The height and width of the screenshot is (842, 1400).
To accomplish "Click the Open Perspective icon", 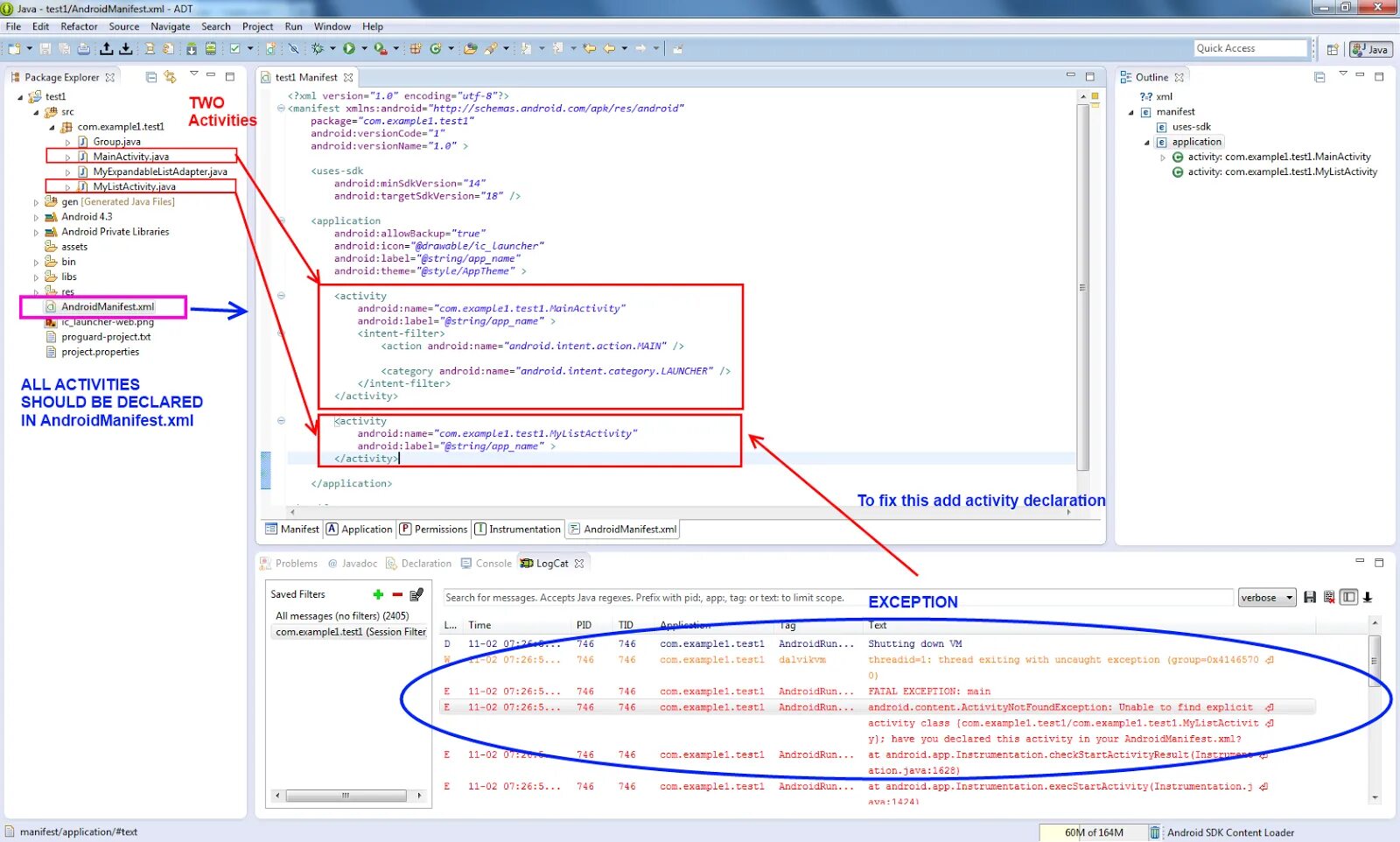I will [1333, 49].
